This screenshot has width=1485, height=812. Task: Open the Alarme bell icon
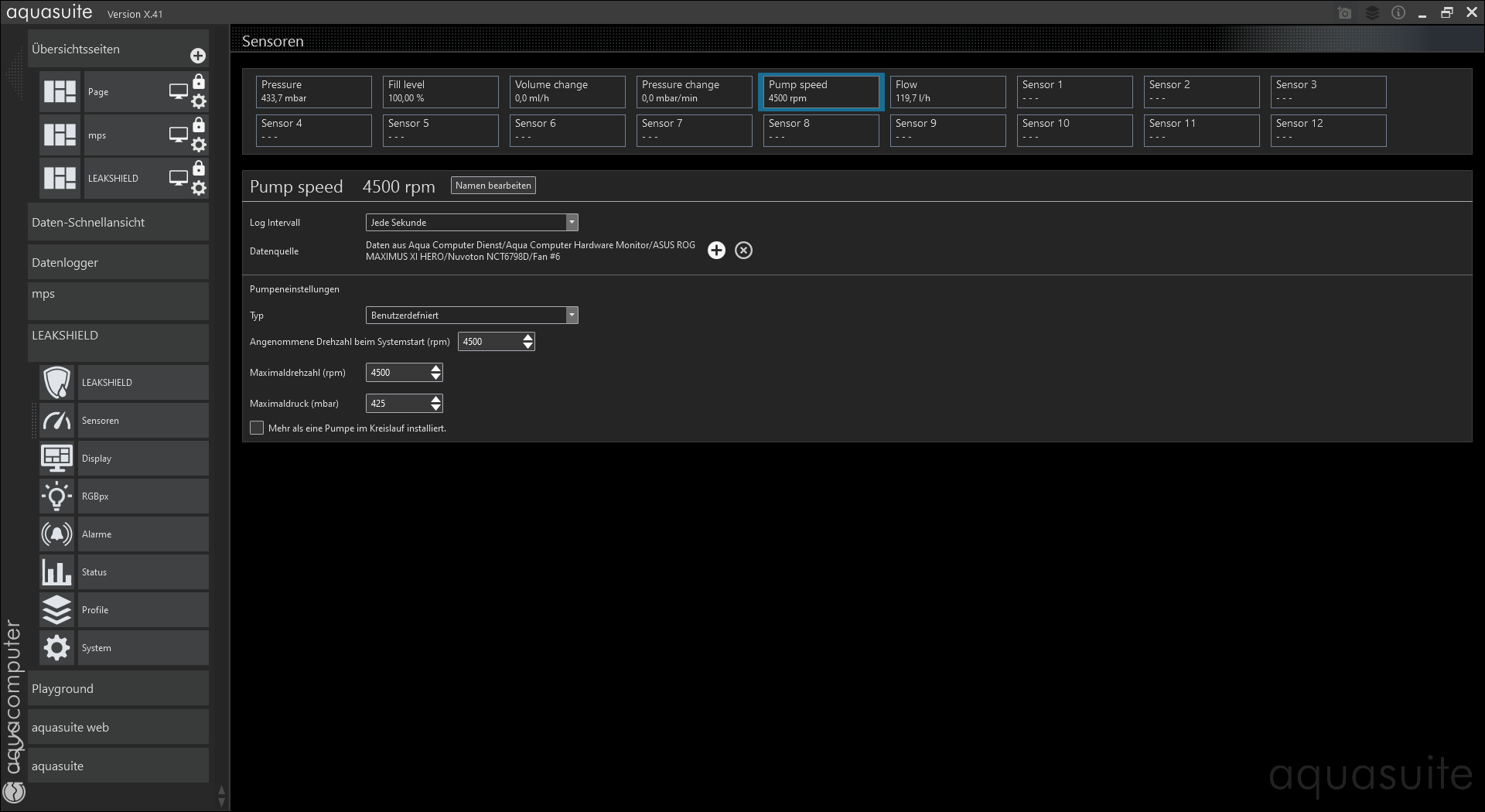point(57,534)
